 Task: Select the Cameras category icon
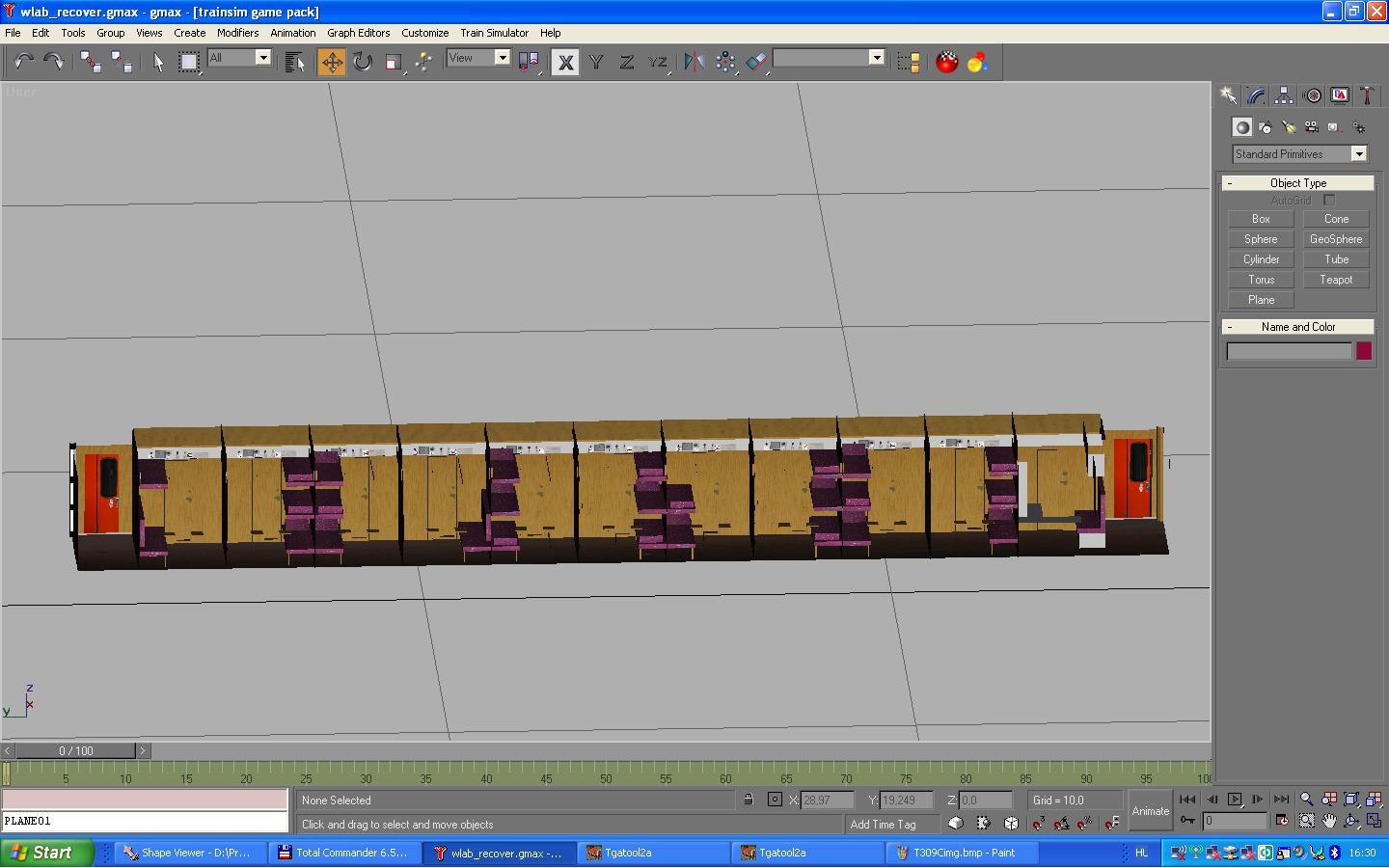(x=1312, y=127)
